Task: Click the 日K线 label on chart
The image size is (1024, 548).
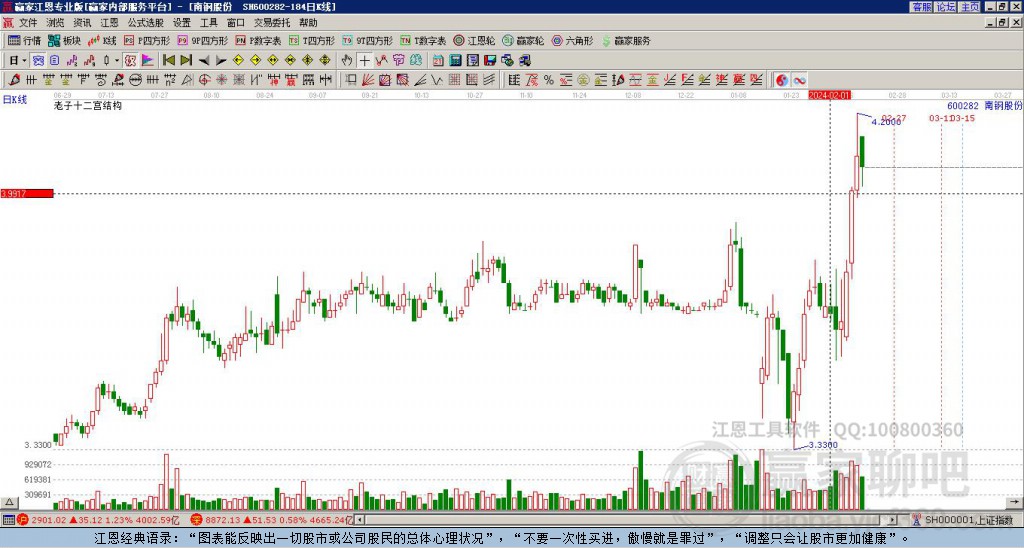Action: [x=15, y=99]
